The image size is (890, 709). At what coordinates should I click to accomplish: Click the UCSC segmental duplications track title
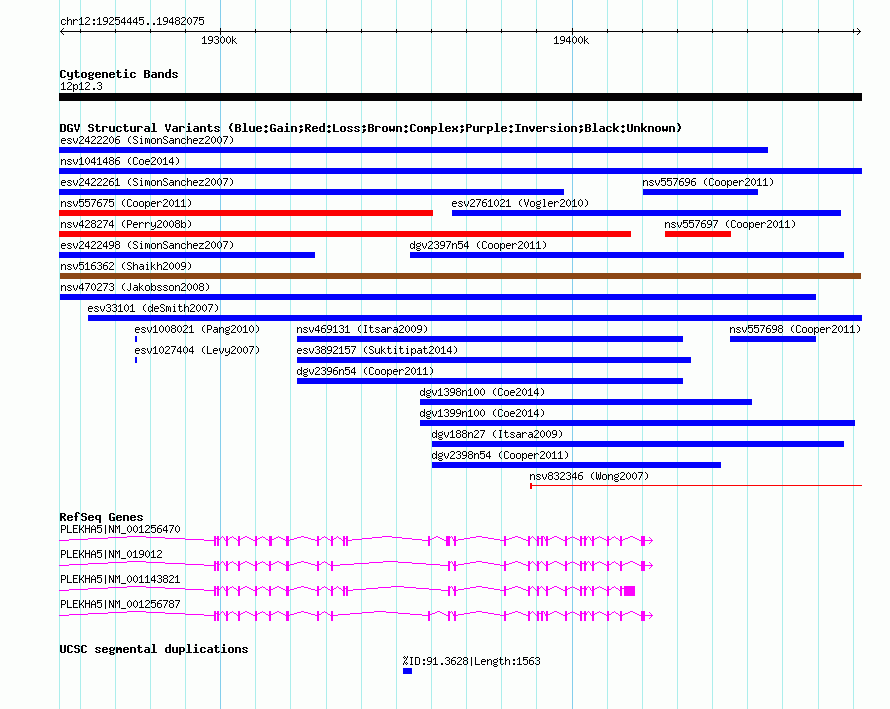154,649
